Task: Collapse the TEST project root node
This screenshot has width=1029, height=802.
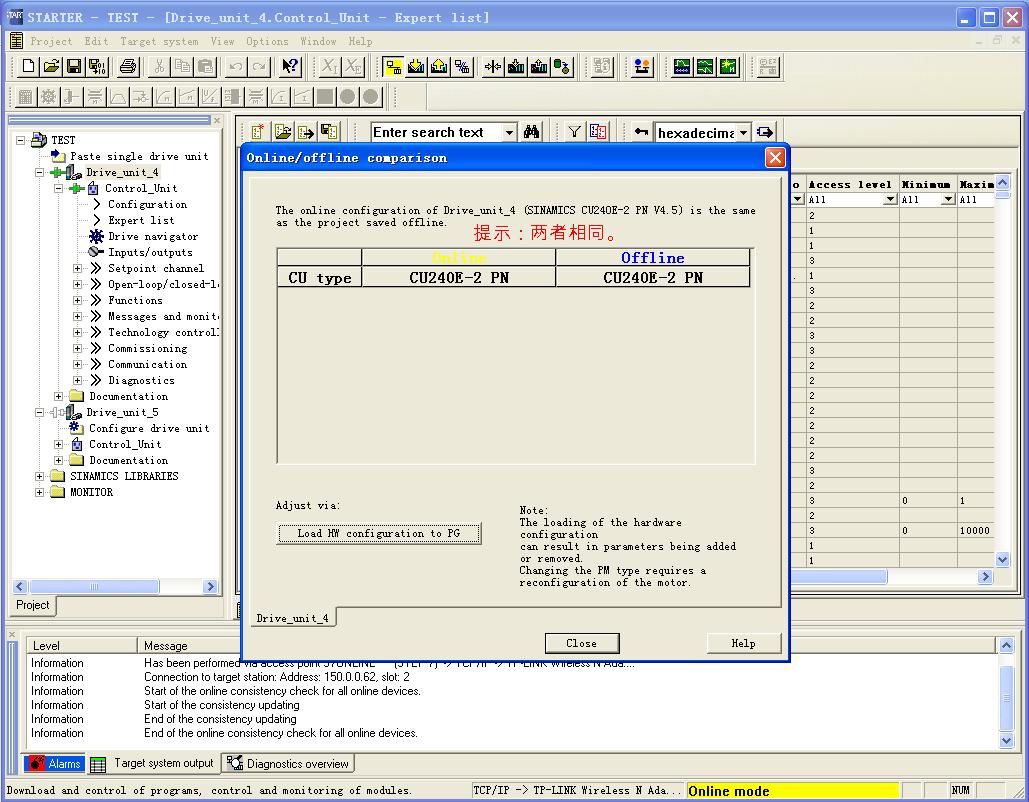Action: pyautogui.click(x=20, y=140)
